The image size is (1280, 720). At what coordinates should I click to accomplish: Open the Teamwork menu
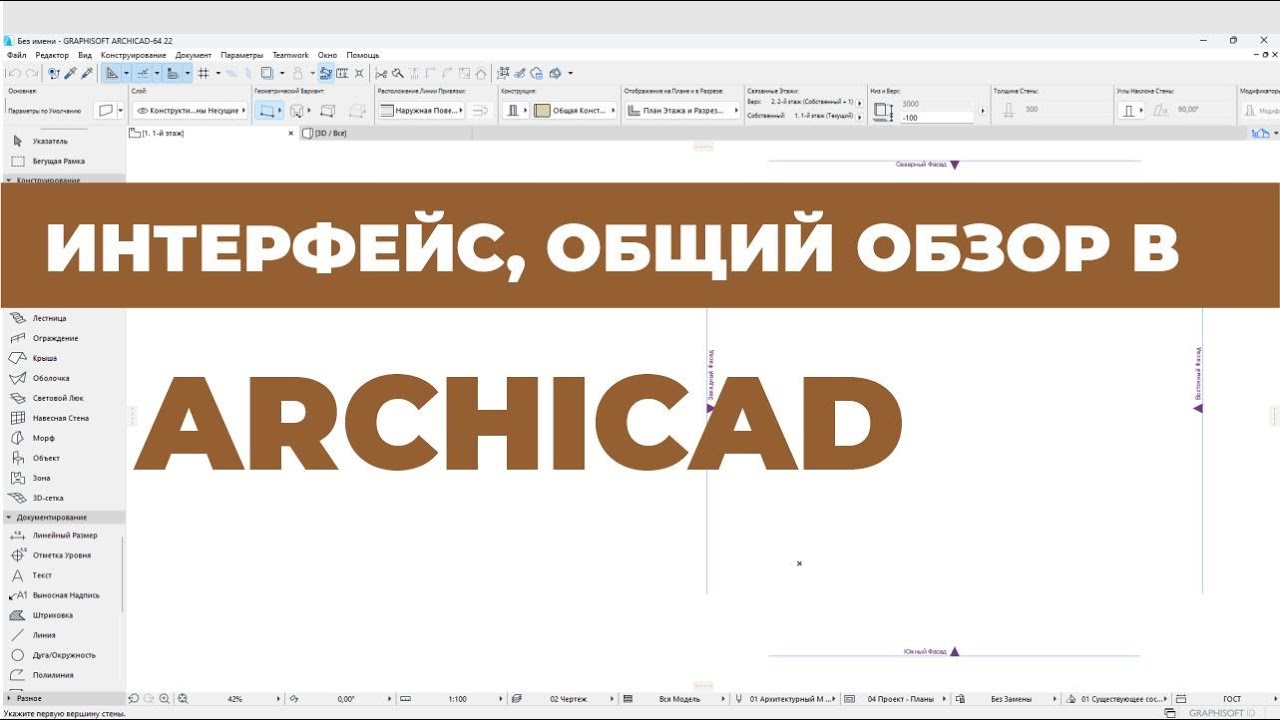click(x=291, y=55)
